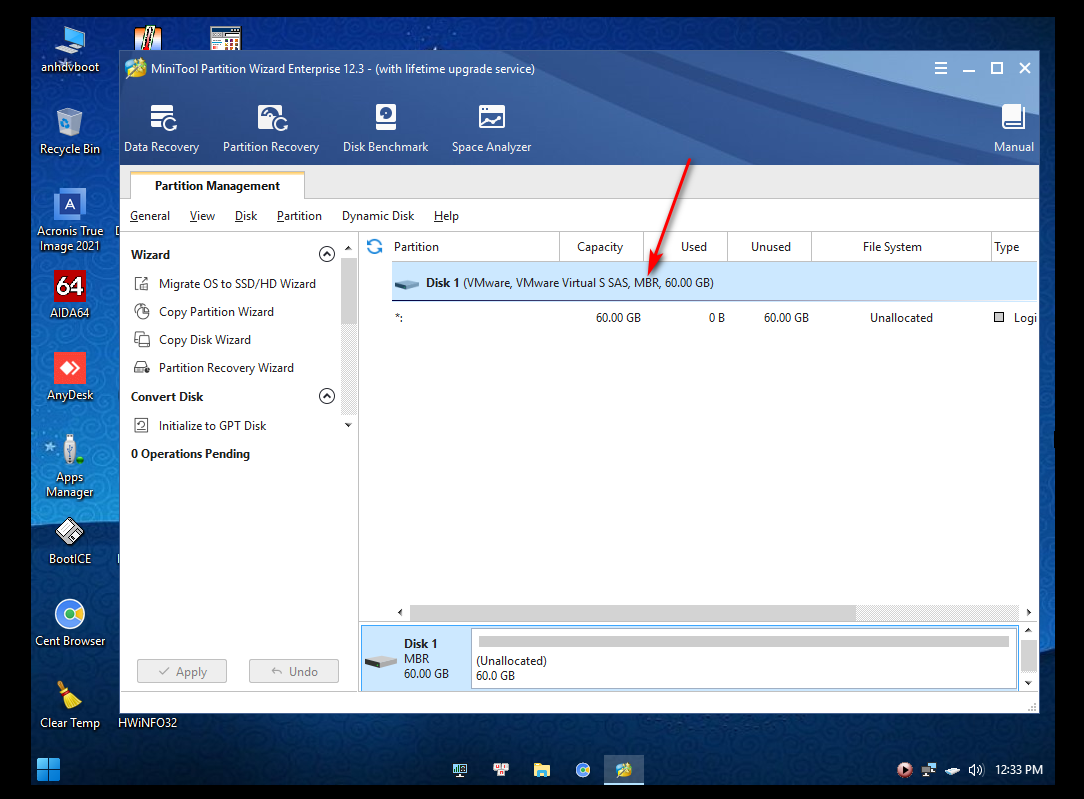Click the 0 Operations Pending label

[x=190, y=454]
